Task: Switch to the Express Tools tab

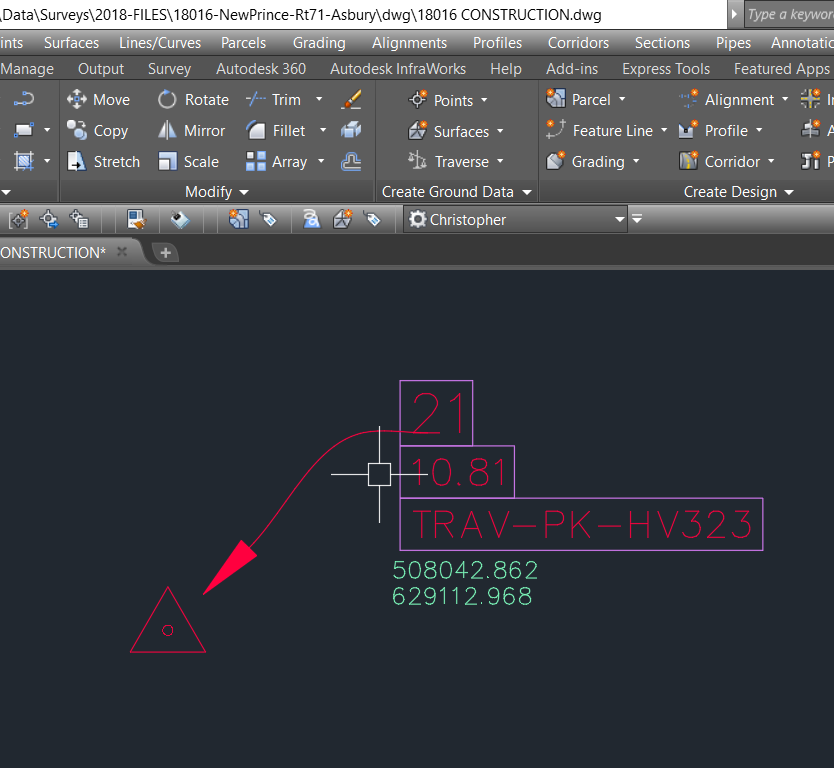Action: pyautogui.click(x=666, y=69)
